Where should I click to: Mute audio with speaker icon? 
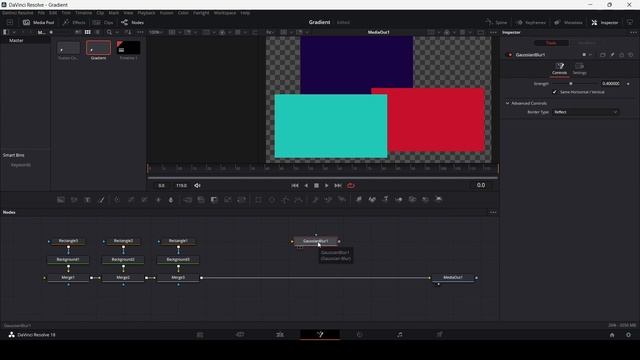197,185
